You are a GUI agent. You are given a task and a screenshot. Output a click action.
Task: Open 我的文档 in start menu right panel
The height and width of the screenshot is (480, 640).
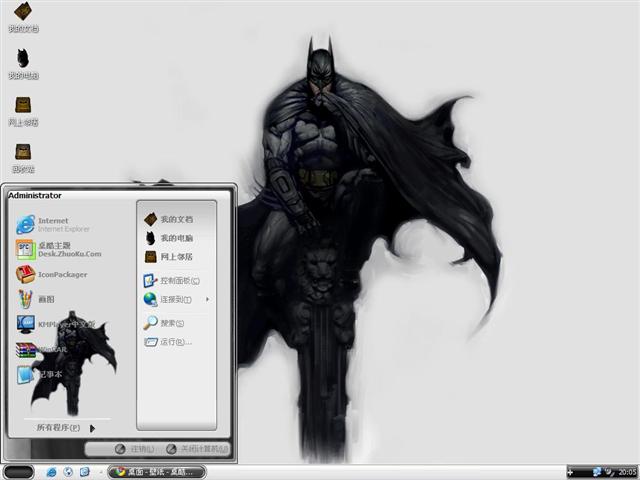pyautogui.click(x=169, y=219)
